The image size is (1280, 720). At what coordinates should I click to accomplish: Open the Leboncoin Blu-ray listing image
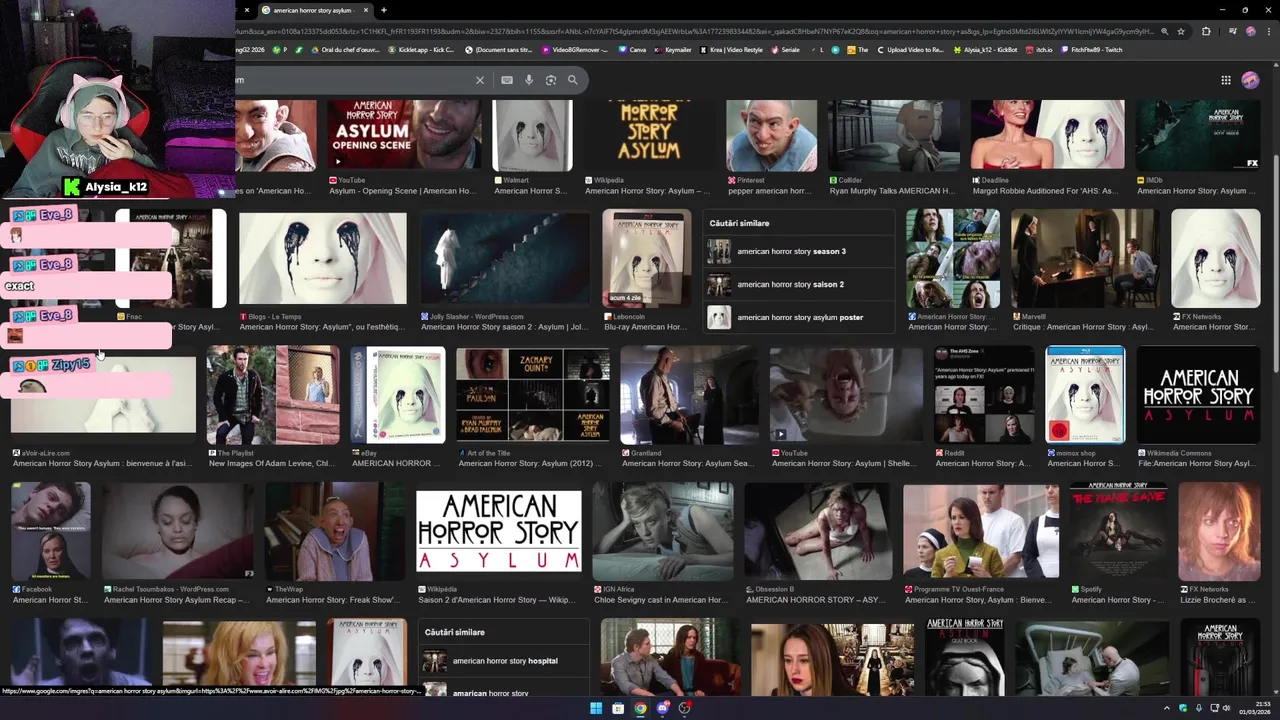click(646, 259)
